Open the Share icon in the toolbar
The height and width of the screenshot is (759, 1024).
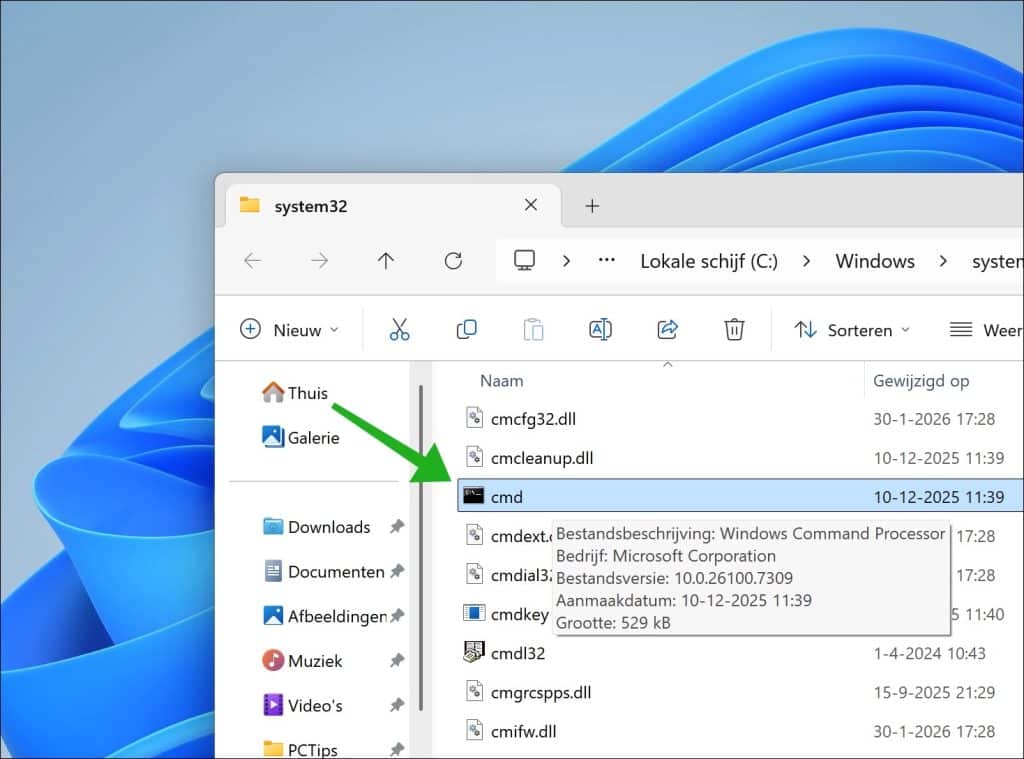(x=667, y=328)
